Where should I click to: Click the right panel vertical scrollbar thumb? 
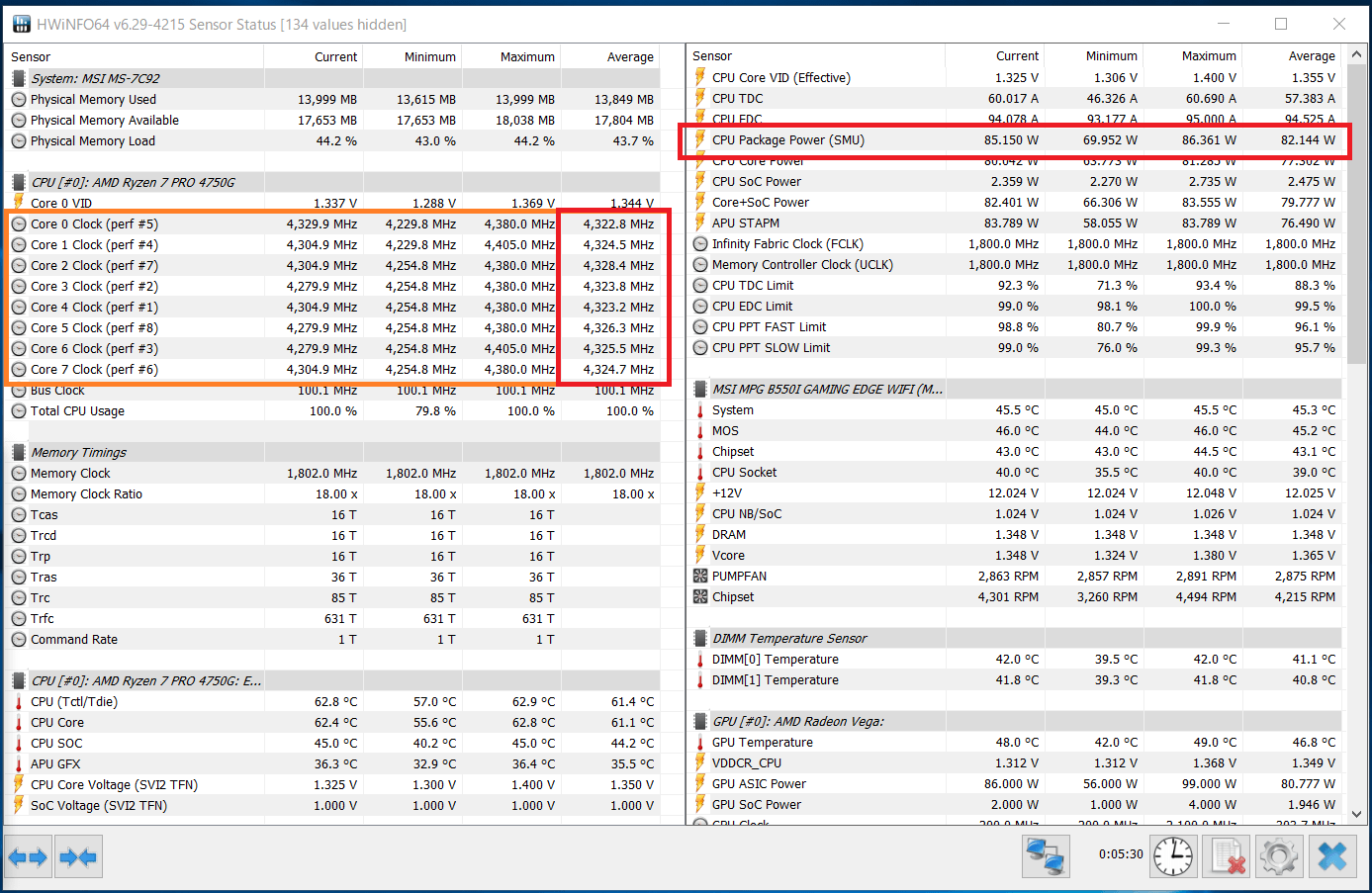tap(1356, 215)
